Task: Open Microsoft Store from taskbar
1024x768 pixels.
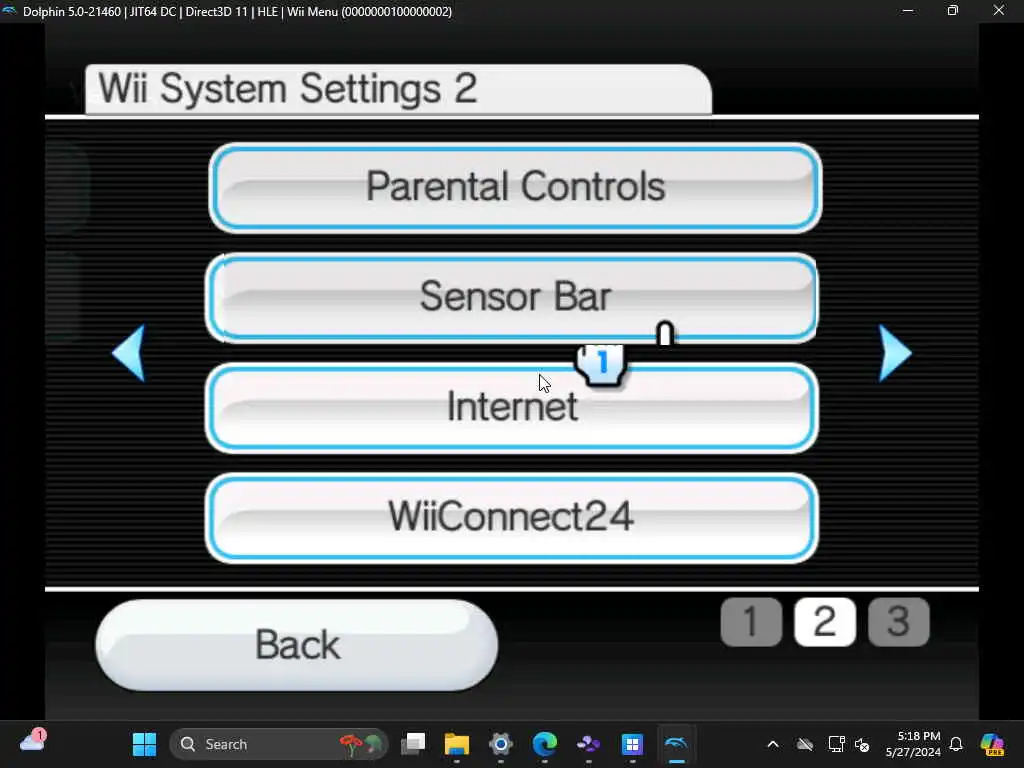Action: [632, 744]
